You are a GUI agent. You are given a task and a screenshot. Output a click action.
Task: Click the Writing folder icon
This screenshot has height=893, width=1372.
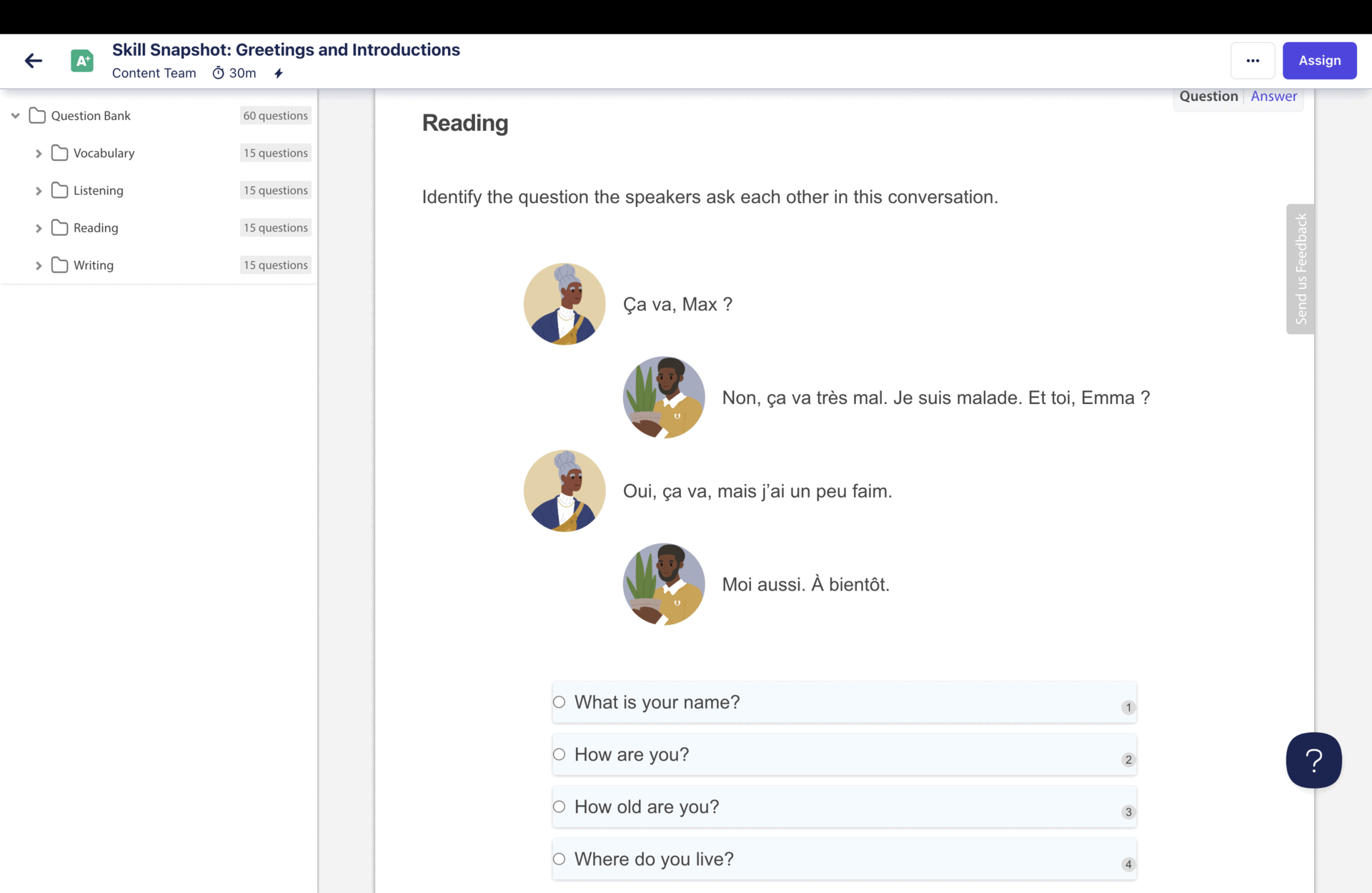[x=60, y=265]
